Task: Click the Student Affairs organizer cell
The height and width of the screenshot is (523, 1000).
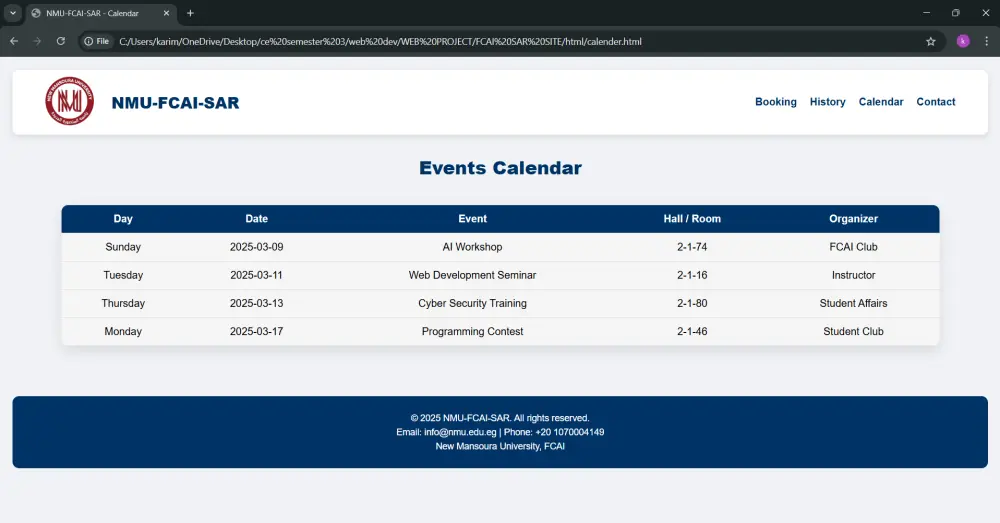Action: click(853, 303)
